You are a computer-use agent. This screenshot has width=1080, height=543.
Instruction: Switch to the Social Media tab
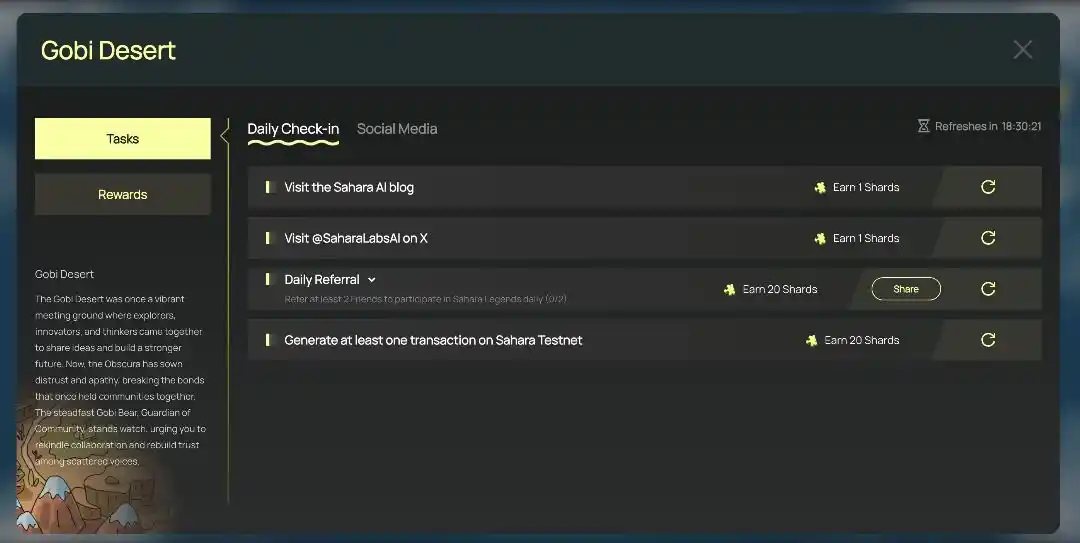397,129
